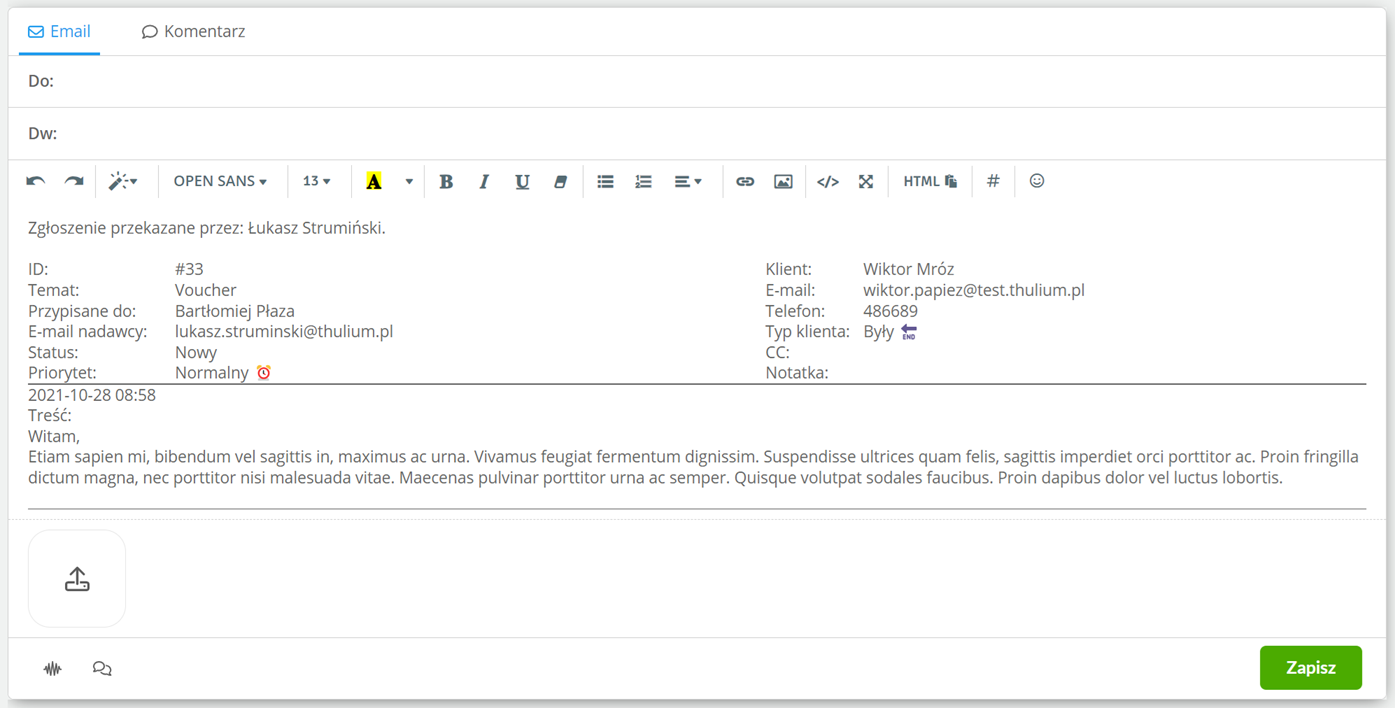Switch to code view
This screenshot has width=1395, height=708.
[x=828, y=181]
